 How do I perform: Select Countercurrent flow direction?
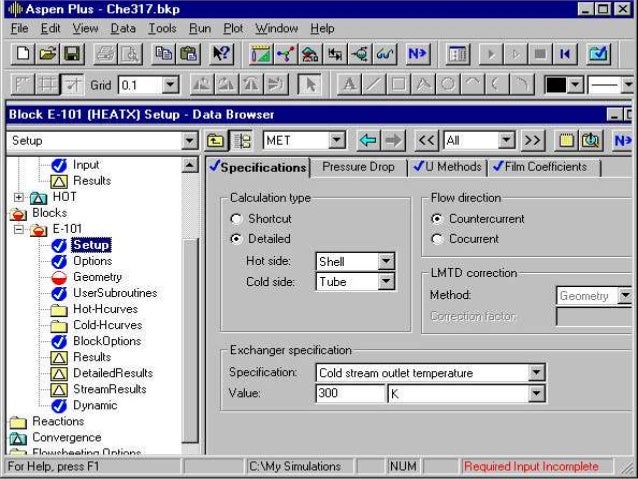tap(437, 219)
